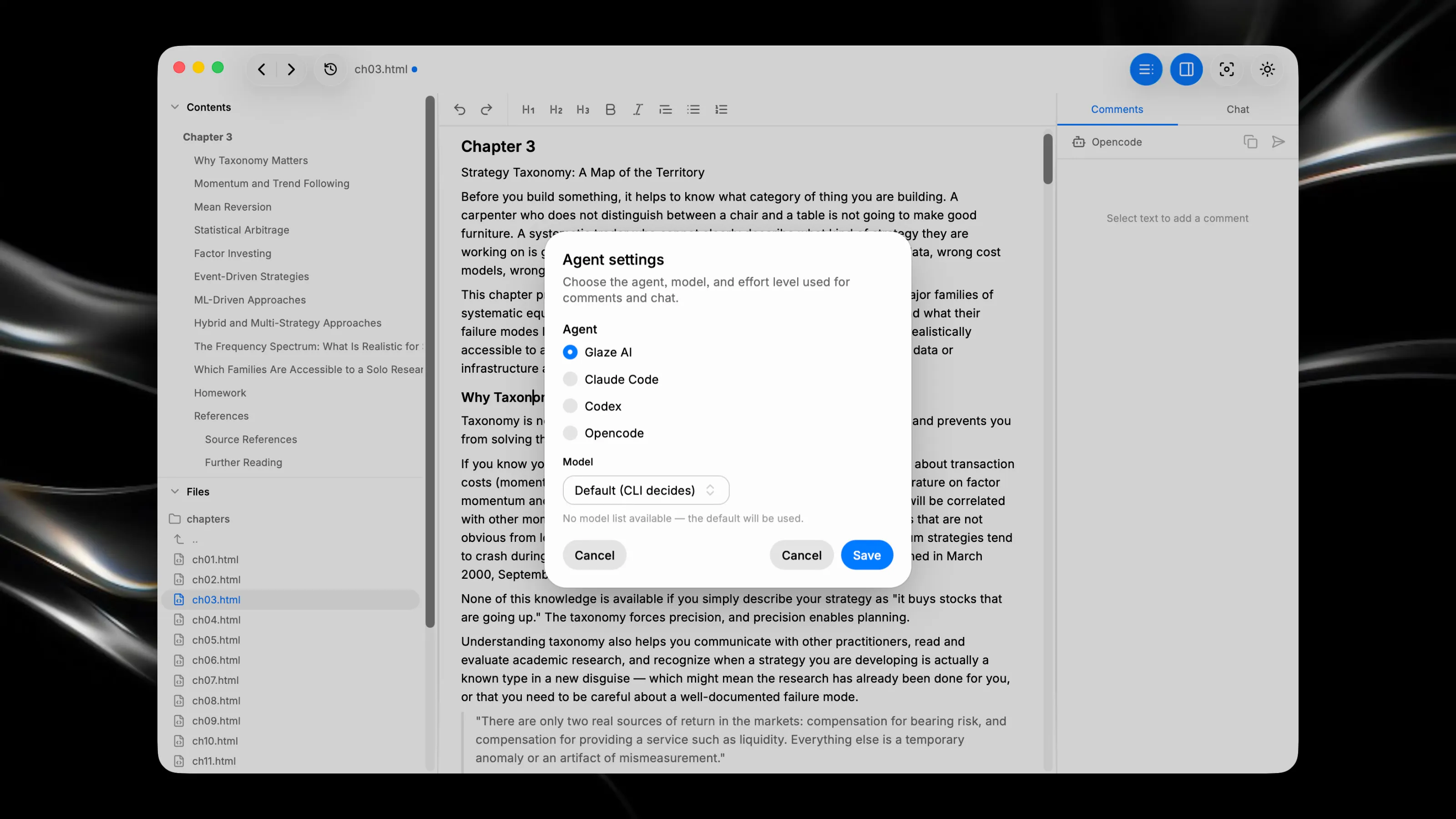The width and height of the screenshot is (1456, 819).
Task: Click the sidebar vertical scrollbar
Action: (430, 362)
